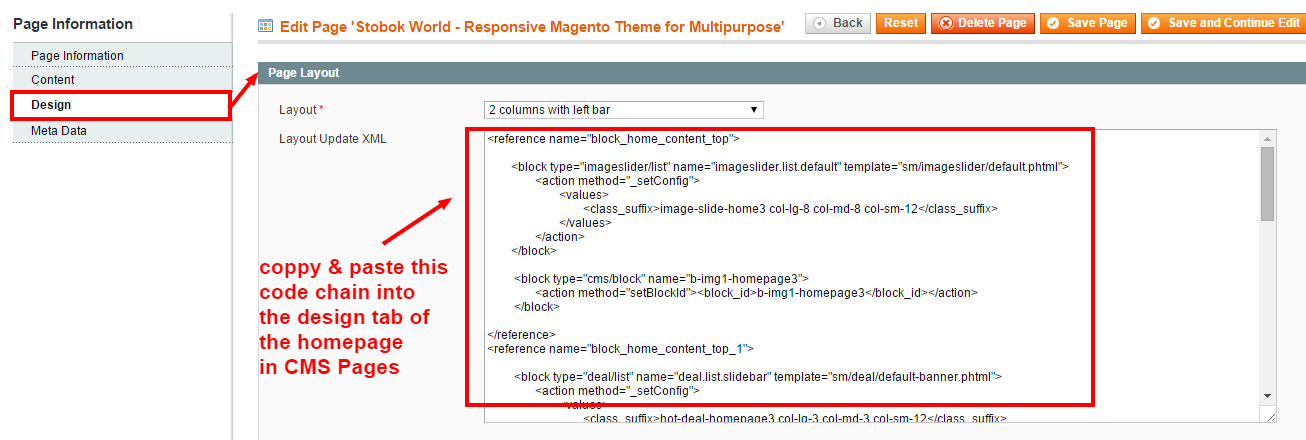Click the Page Layout section header
The height and width of the screenshot is (440, 1306).
(x=782, y=73)
